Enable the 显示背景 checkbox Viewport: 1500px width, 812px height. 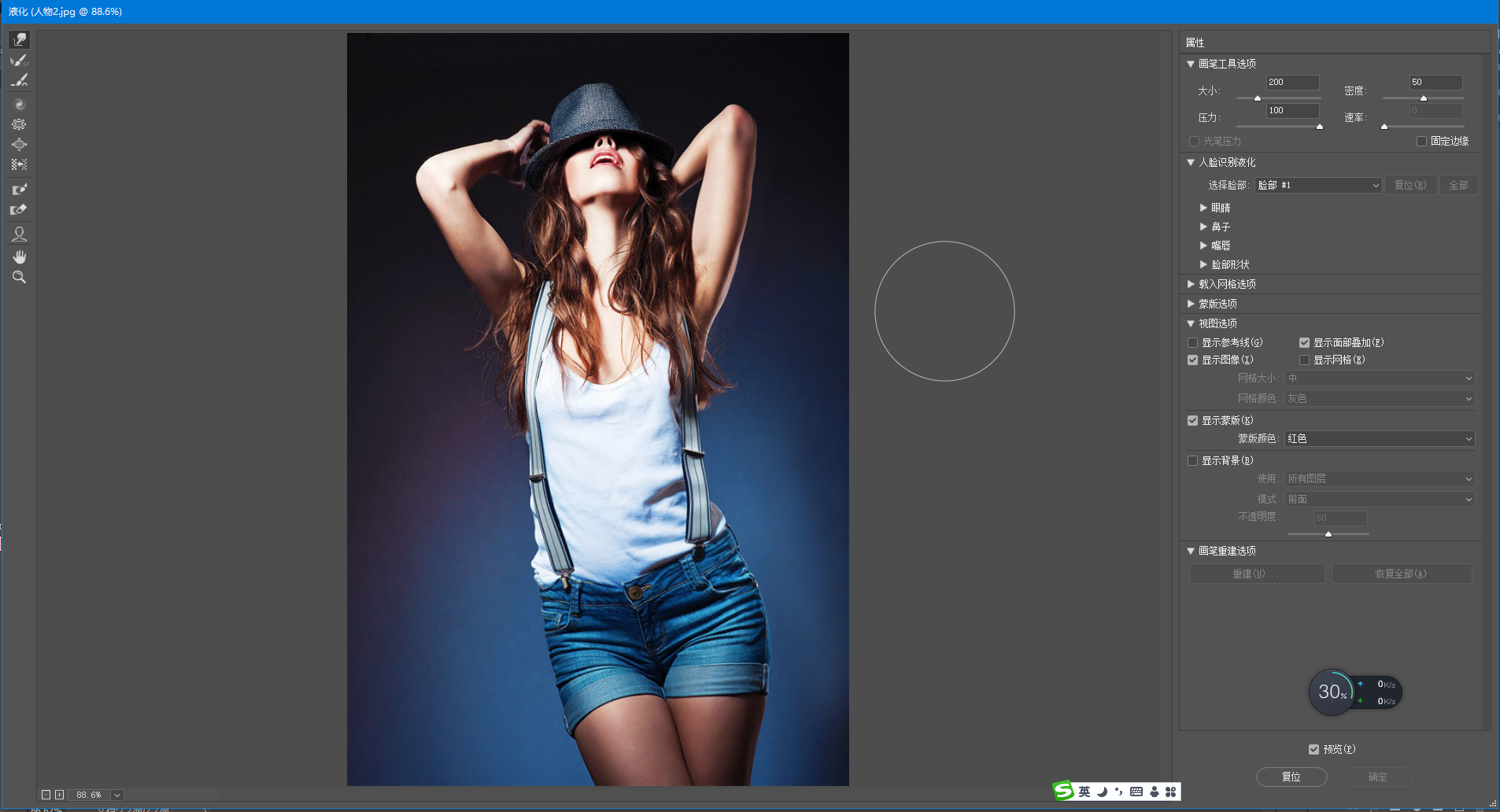(1193, 461)
